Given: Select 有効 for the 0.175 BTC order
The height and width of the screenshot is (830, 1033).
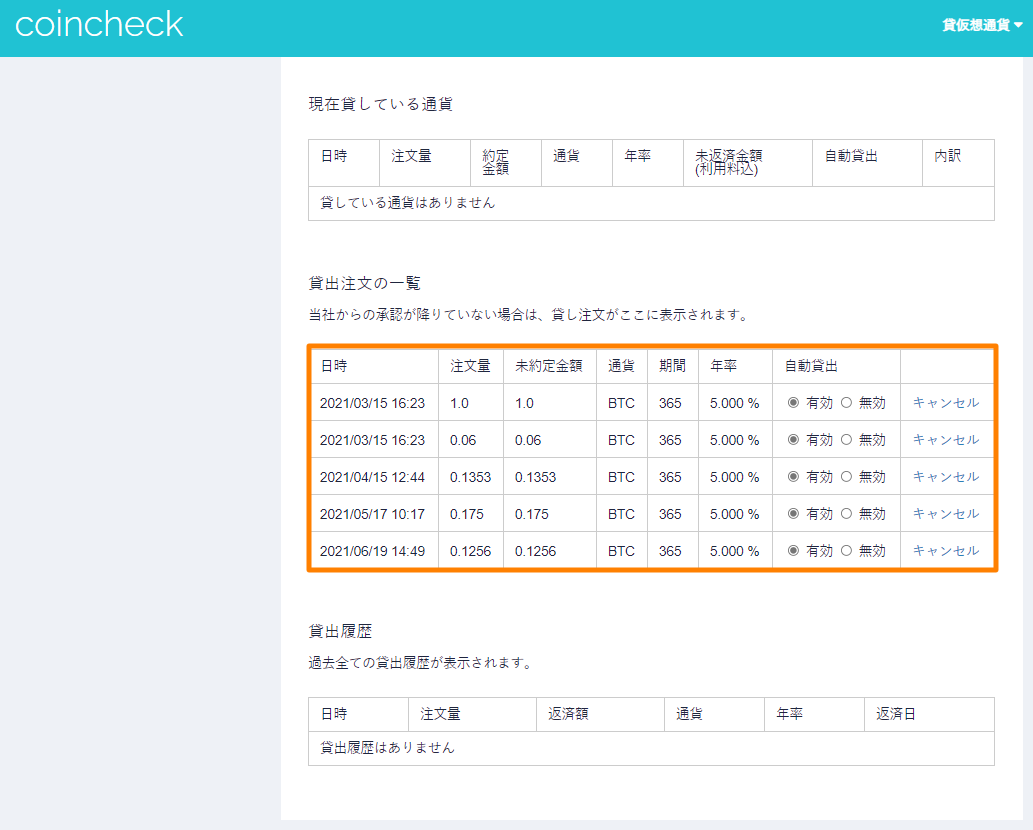Looking at the screenshot, I should click(x=793, y=513).
